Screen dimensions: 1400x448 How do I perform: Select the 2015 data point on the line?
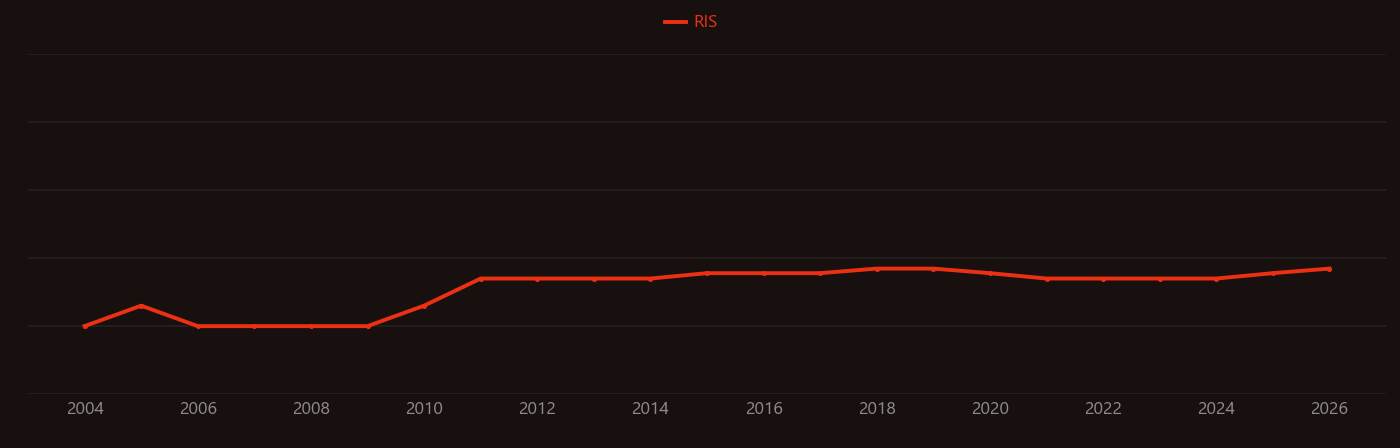707,273
